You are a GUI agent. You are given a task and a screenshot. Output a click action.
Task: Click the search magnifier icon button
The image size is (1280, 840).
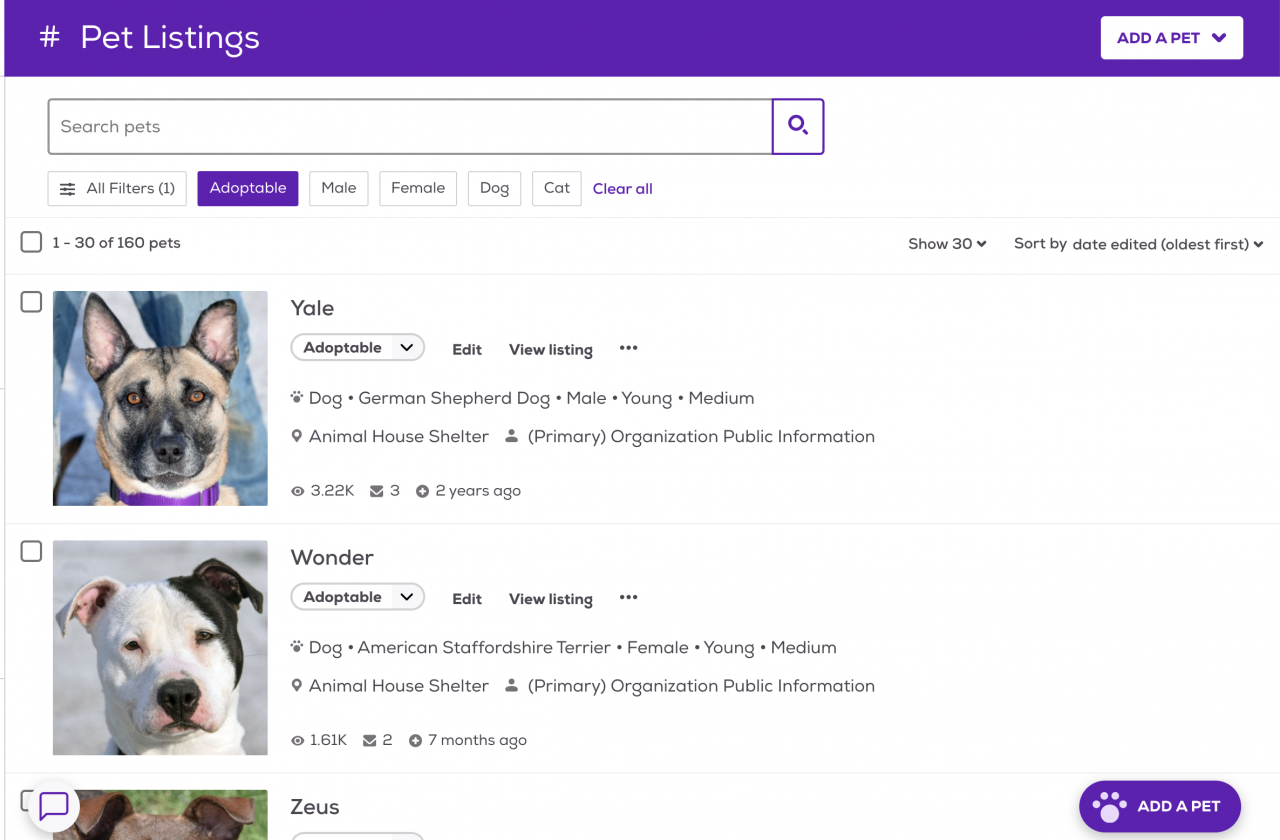(x=797, y=126)
